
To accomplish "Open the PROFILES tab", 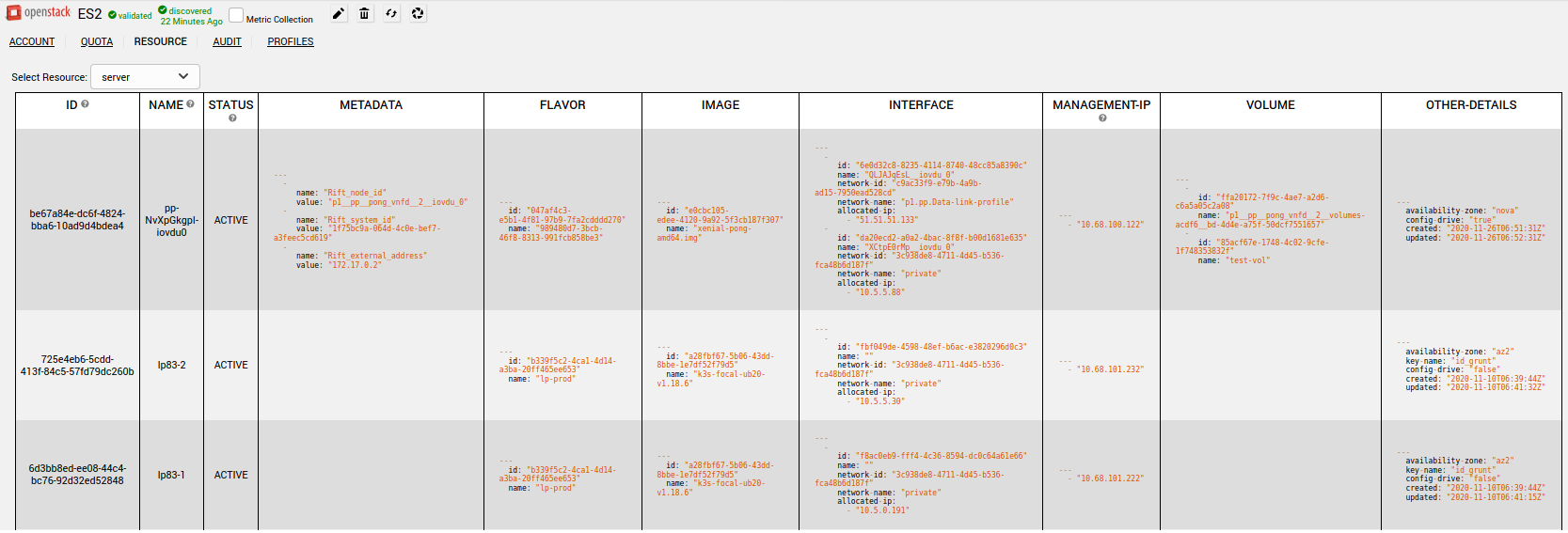I will [291, 41].
